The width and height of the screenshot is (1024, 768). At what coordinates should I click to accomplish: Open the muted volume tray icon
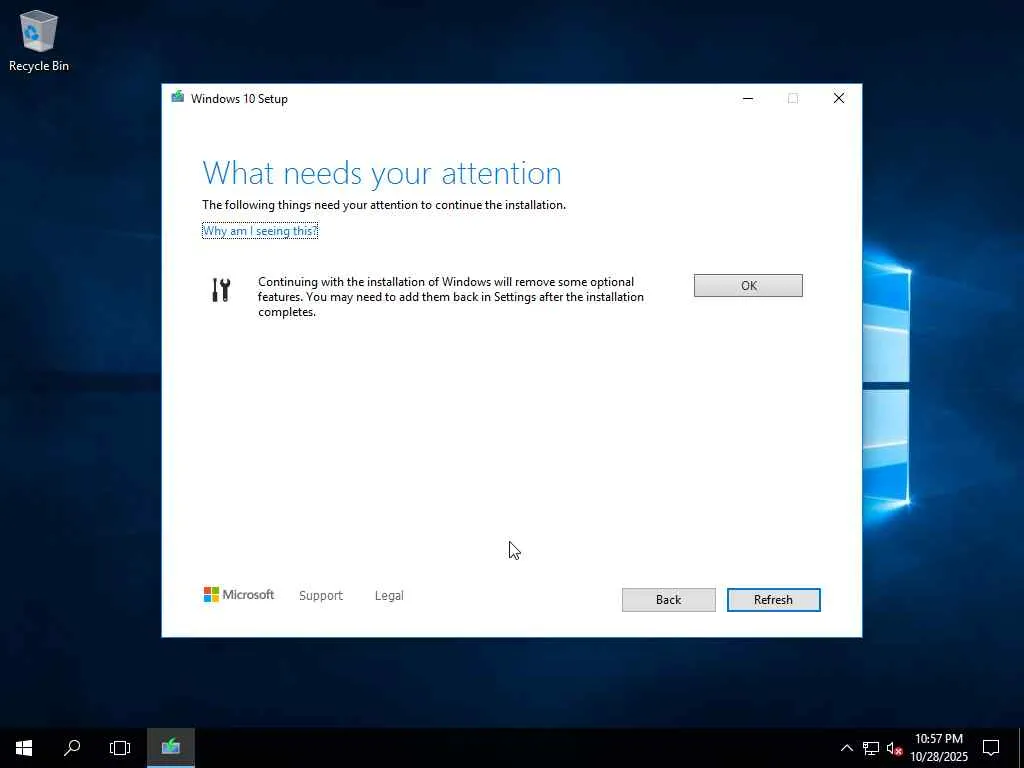pyautogui.click(x=894, y=748)
